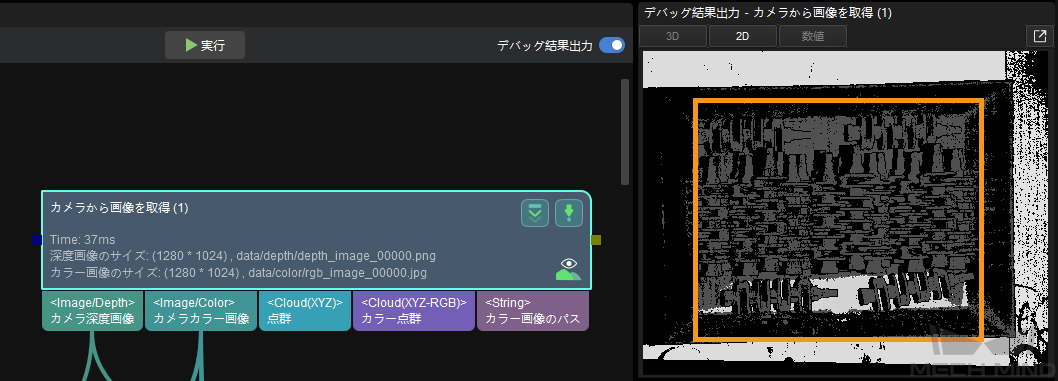
Task: Select the カラー画像のパス String port
Action: pyautogui.click(x=533, y=311)
